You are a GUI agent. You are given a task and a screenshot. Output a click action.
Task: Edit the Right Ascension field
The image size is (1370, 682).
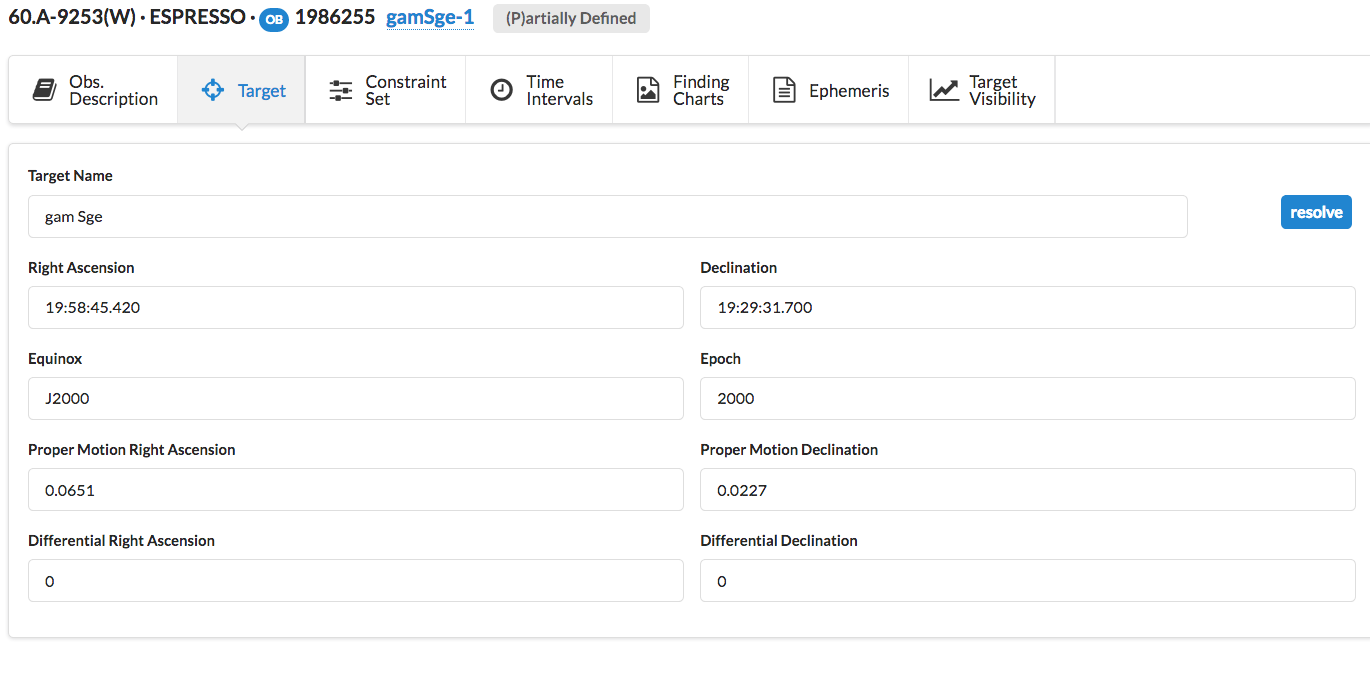point(355,307)
